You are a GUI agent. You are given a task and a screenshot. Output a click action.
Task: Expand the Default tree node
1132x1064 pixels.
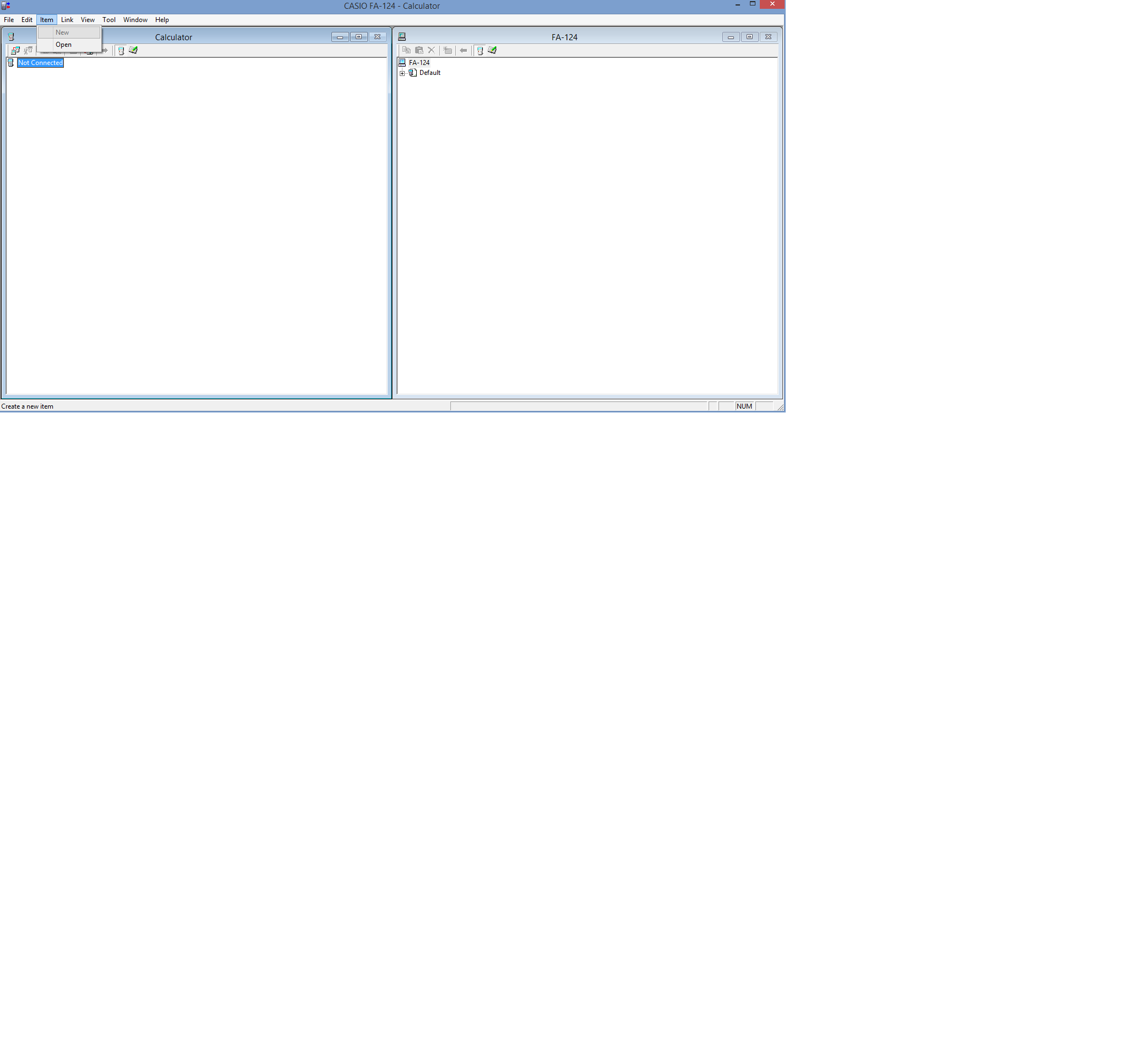(x=402, y=73)
